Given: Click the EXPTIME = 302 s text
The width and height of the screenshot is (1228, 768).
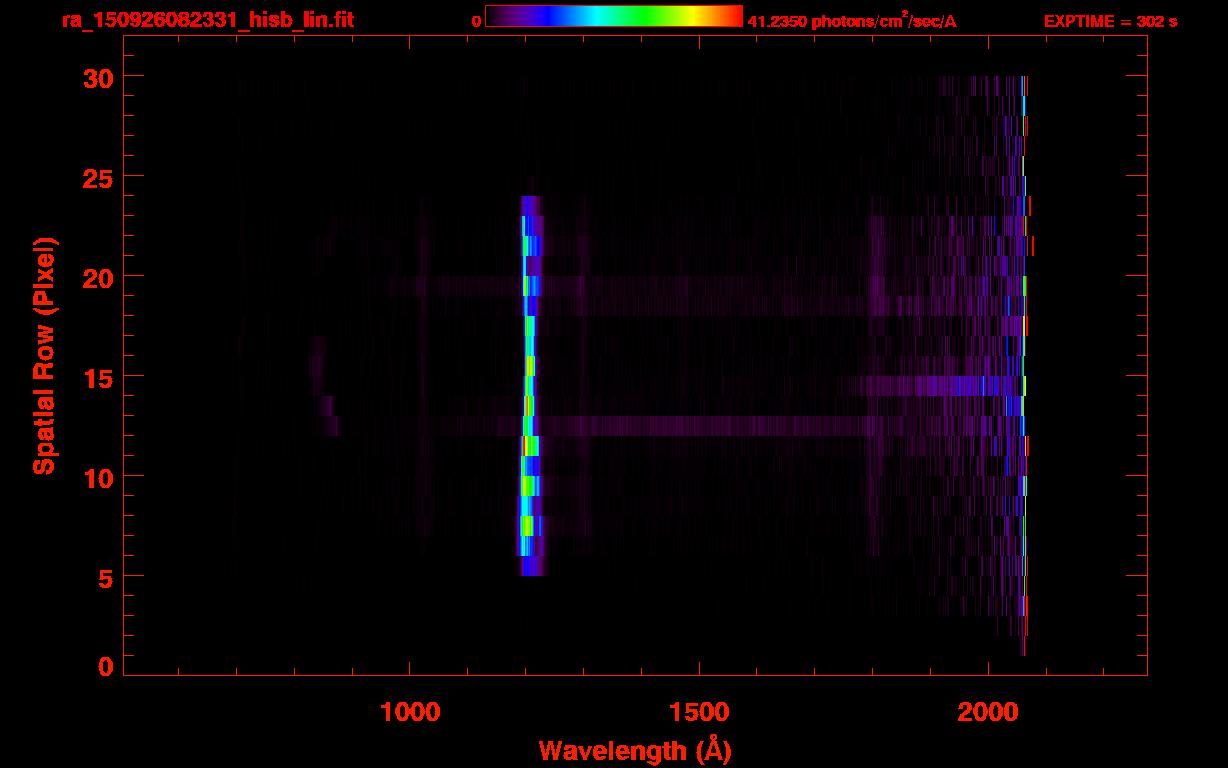Looking at the screenshot, I should [1110, 21].
